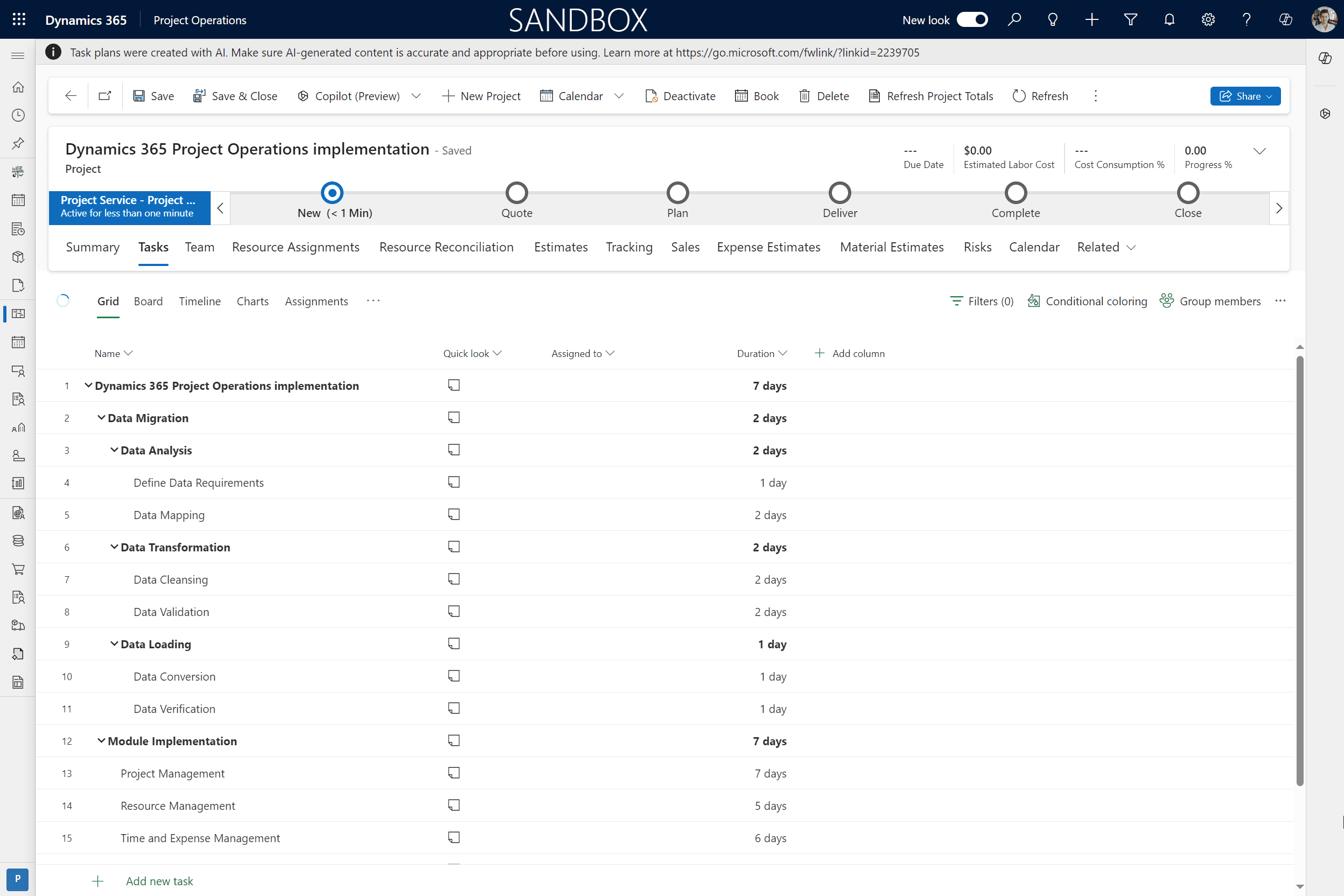Click Save & Close
The width and height of the screenshot is (1344, 896).
(x=235, y=96)
